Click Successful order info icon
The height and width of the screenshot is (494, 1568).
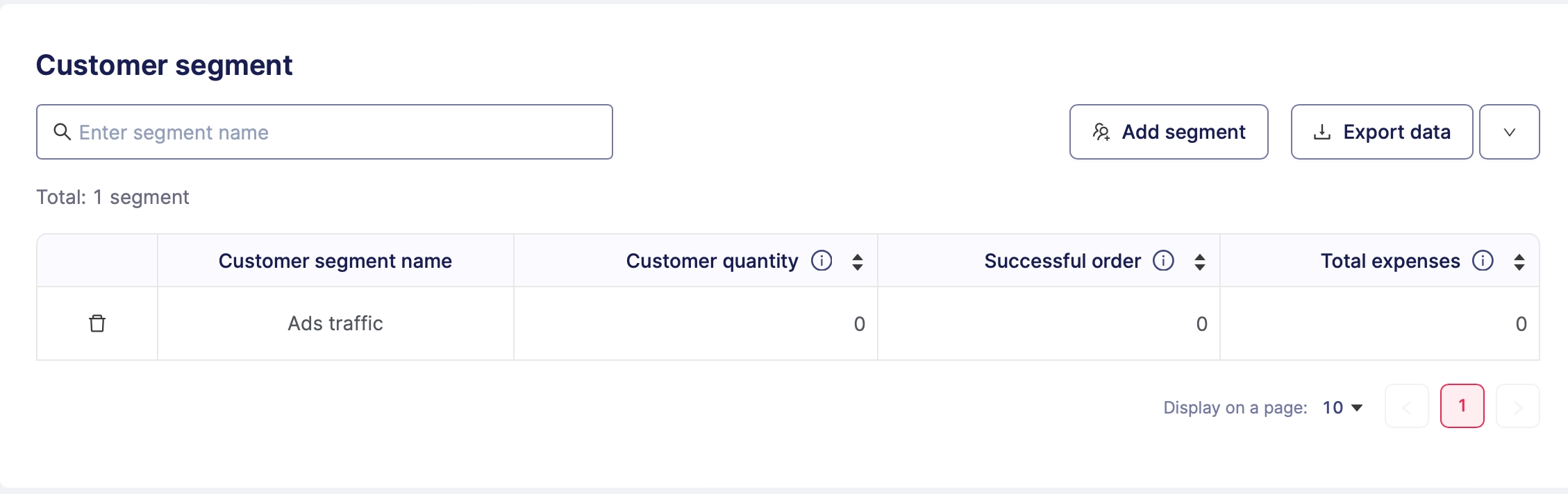point(1163,261)
